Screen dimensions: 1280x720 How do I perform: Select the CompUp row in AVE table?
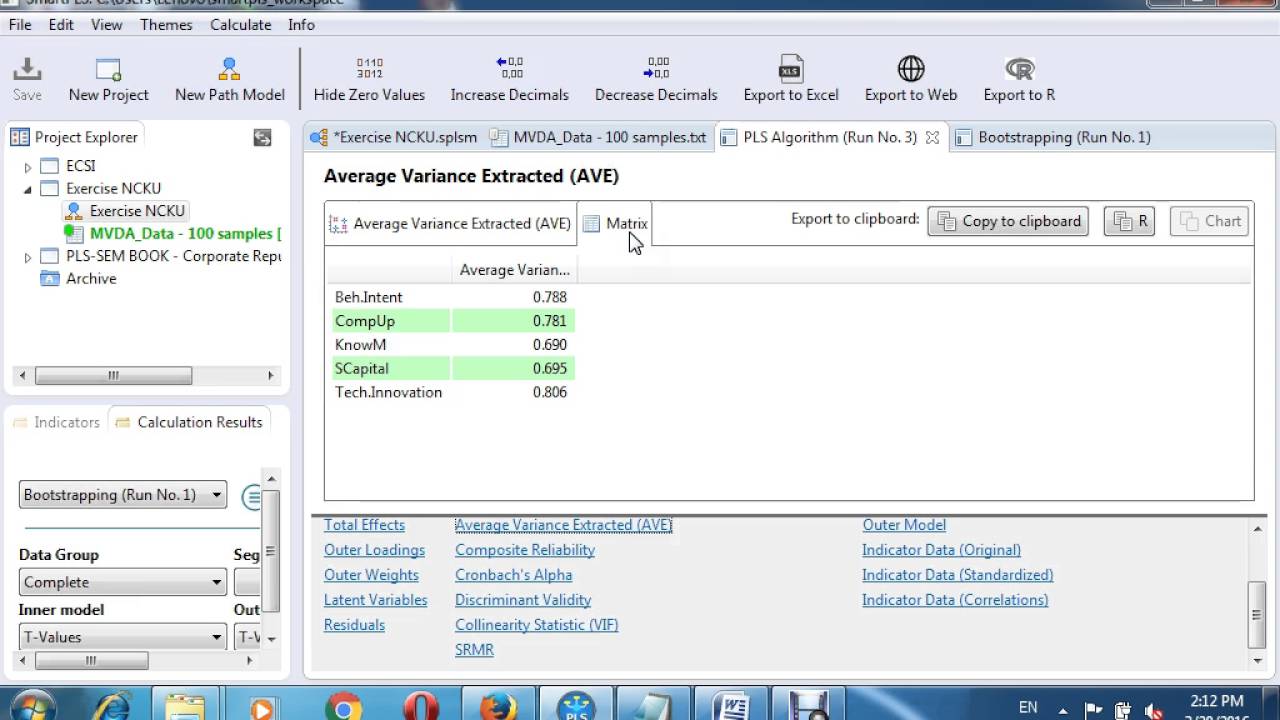coord(451,321)
